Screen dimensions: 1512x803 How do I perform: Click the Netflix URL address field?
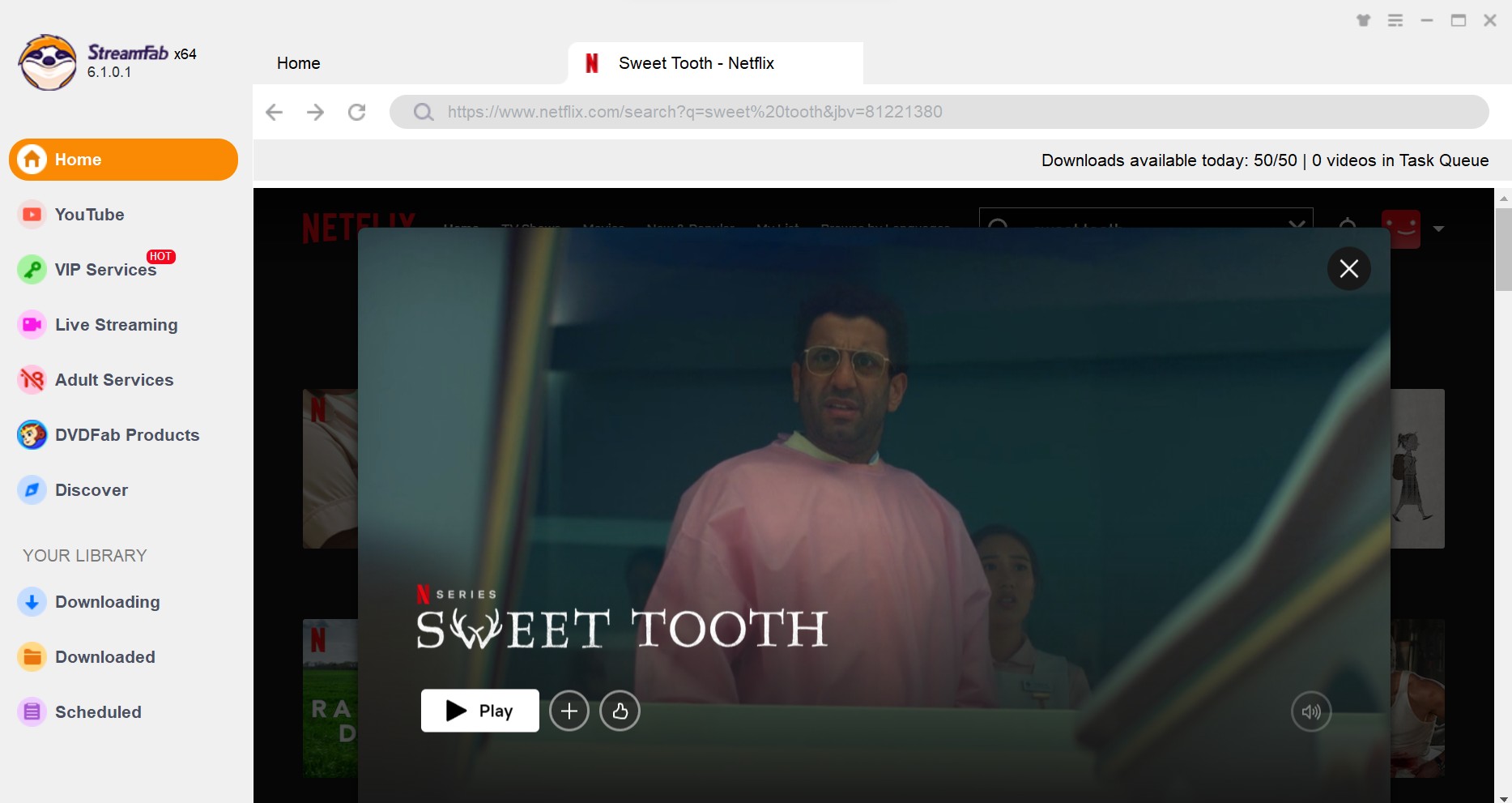[939, 112]
